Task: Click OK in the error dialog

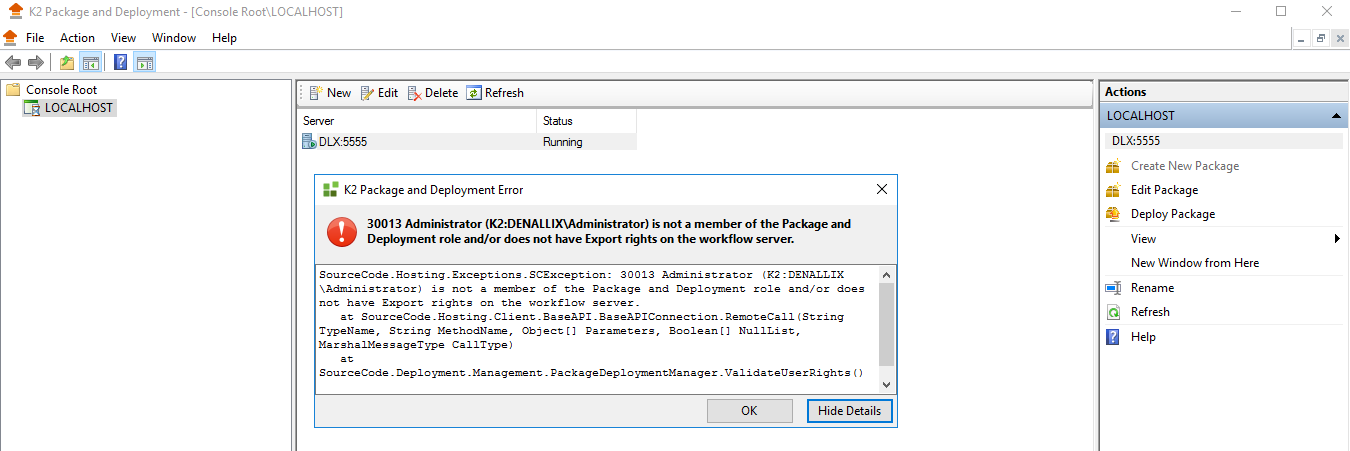Action: click(x=749, y=411)
